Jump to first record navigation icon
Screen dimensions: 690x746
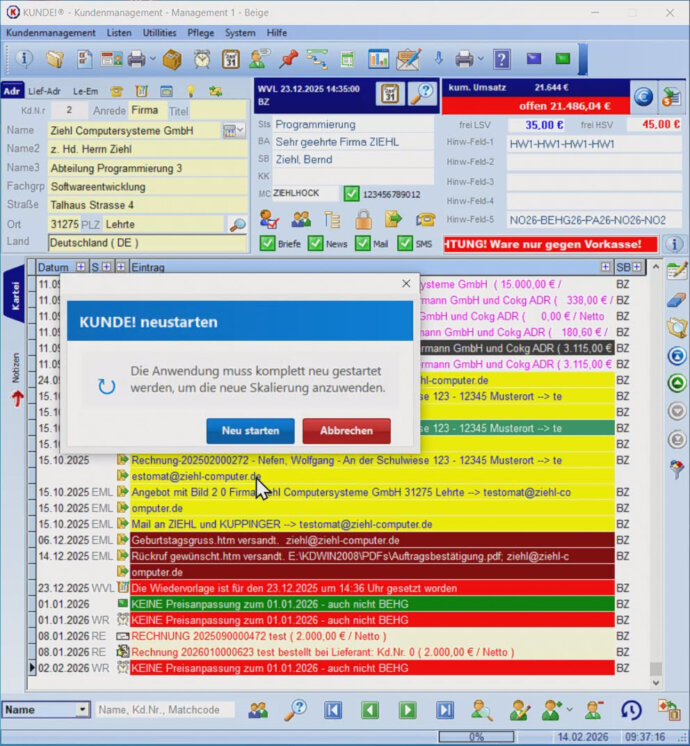pyautogui.click(x=333, y=710)
